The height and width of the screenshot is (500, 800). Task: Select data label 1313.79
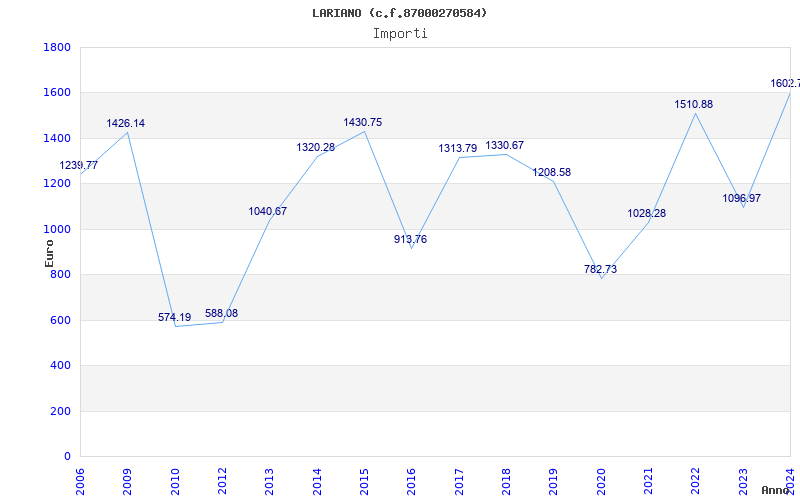(458, 148)
